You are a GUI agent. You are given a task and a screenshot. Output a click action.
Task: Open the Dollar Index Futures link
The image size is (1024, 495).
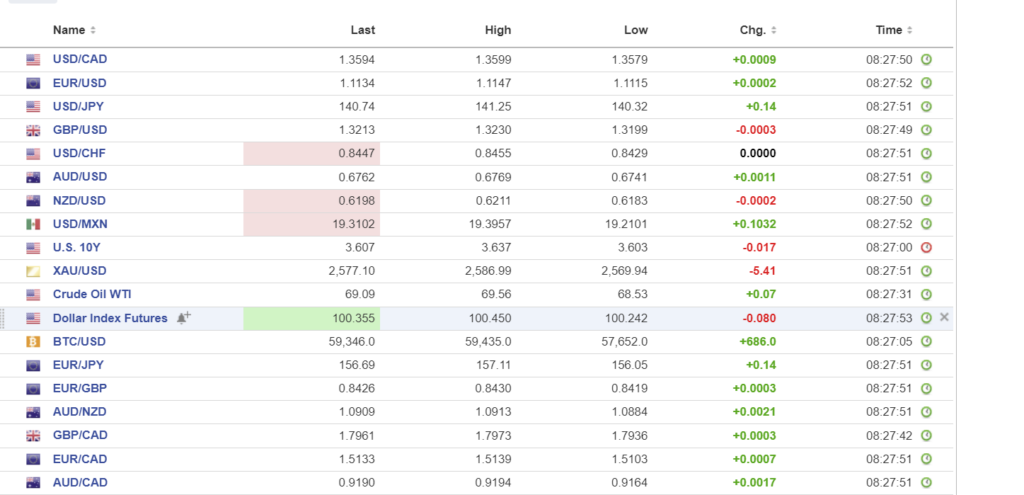click(x=111, y=318)
